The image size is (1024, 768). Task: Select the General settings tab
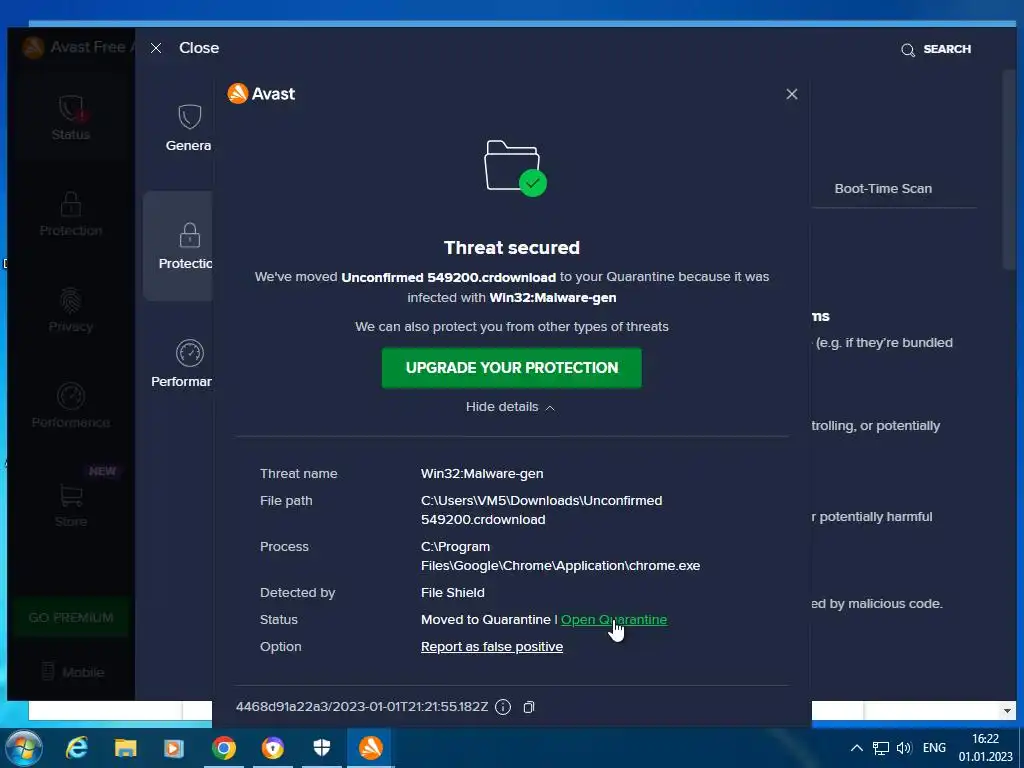pos(188,129)
